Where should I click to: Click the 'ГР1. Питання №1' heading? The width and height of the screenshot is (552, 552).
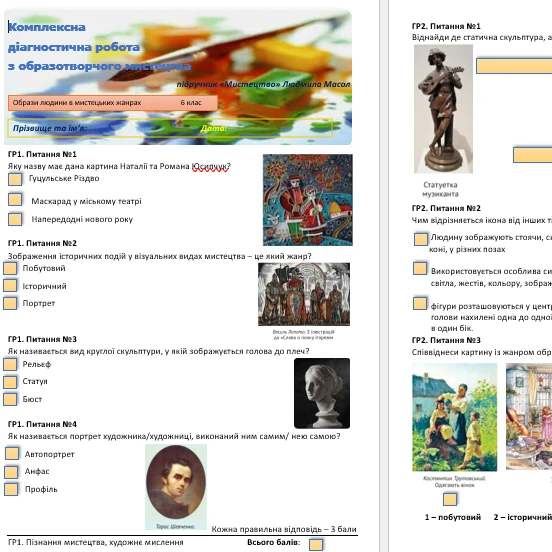[x=42, y=154]
